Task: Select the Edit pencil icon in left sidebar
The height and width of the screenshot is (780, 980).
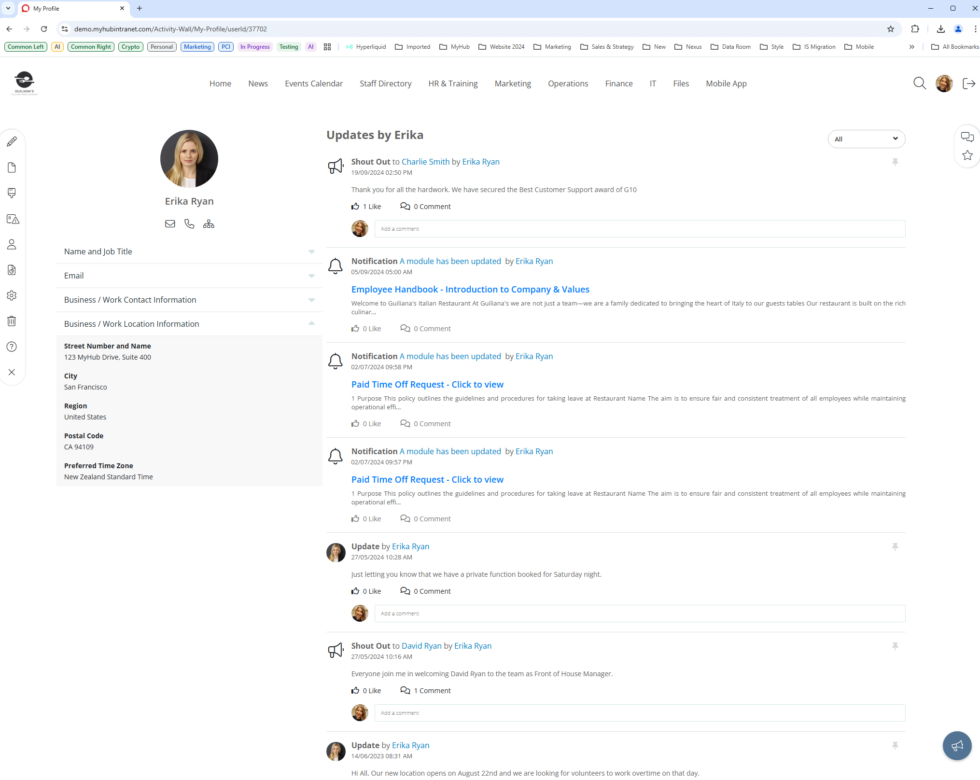Action: pos(12,141)
